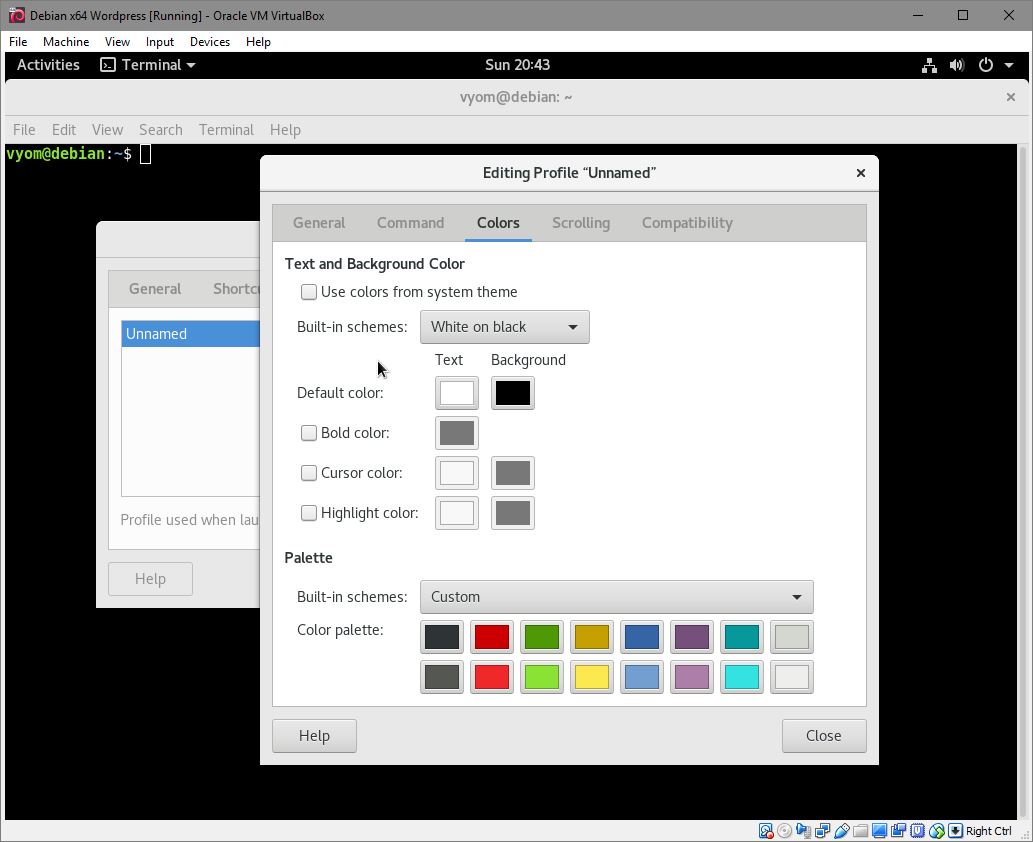Close the Editing Profile dialog with X
The width and height of the screenshot is (1033, 842).
pyautogui.click(x=860, y=173)
